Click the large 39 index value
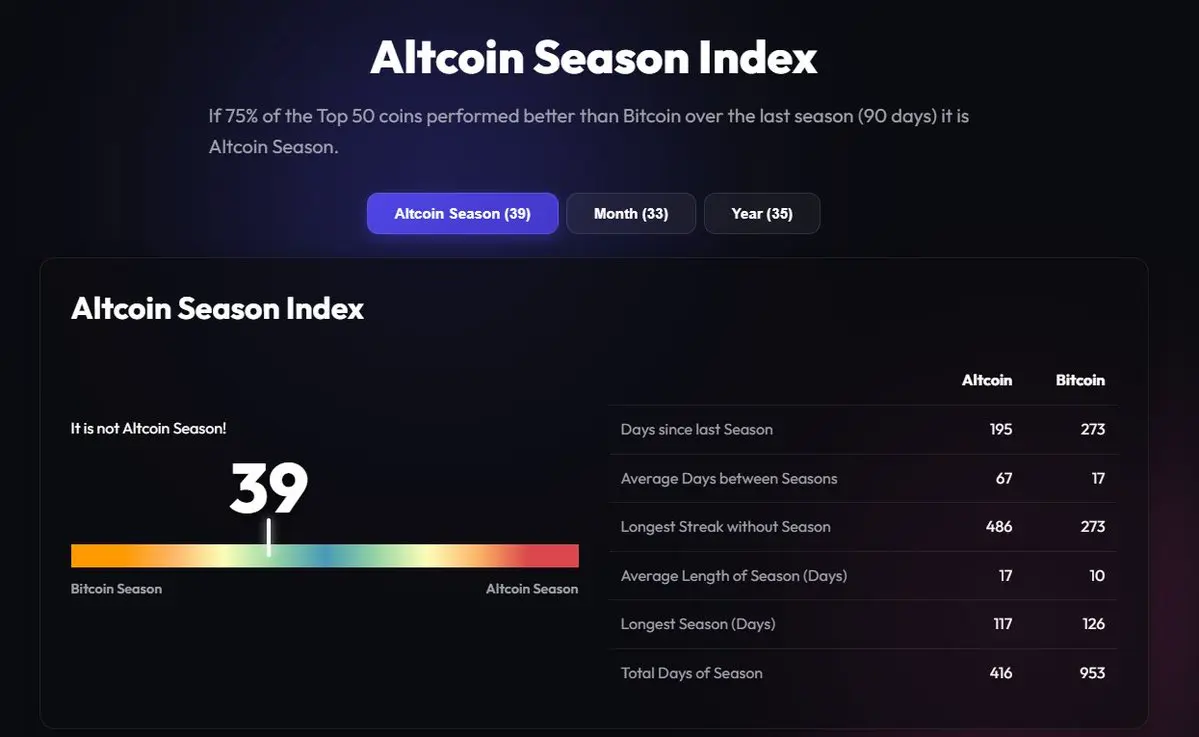The height and width of the screenshot is (737, 1199). coord(268,488)
